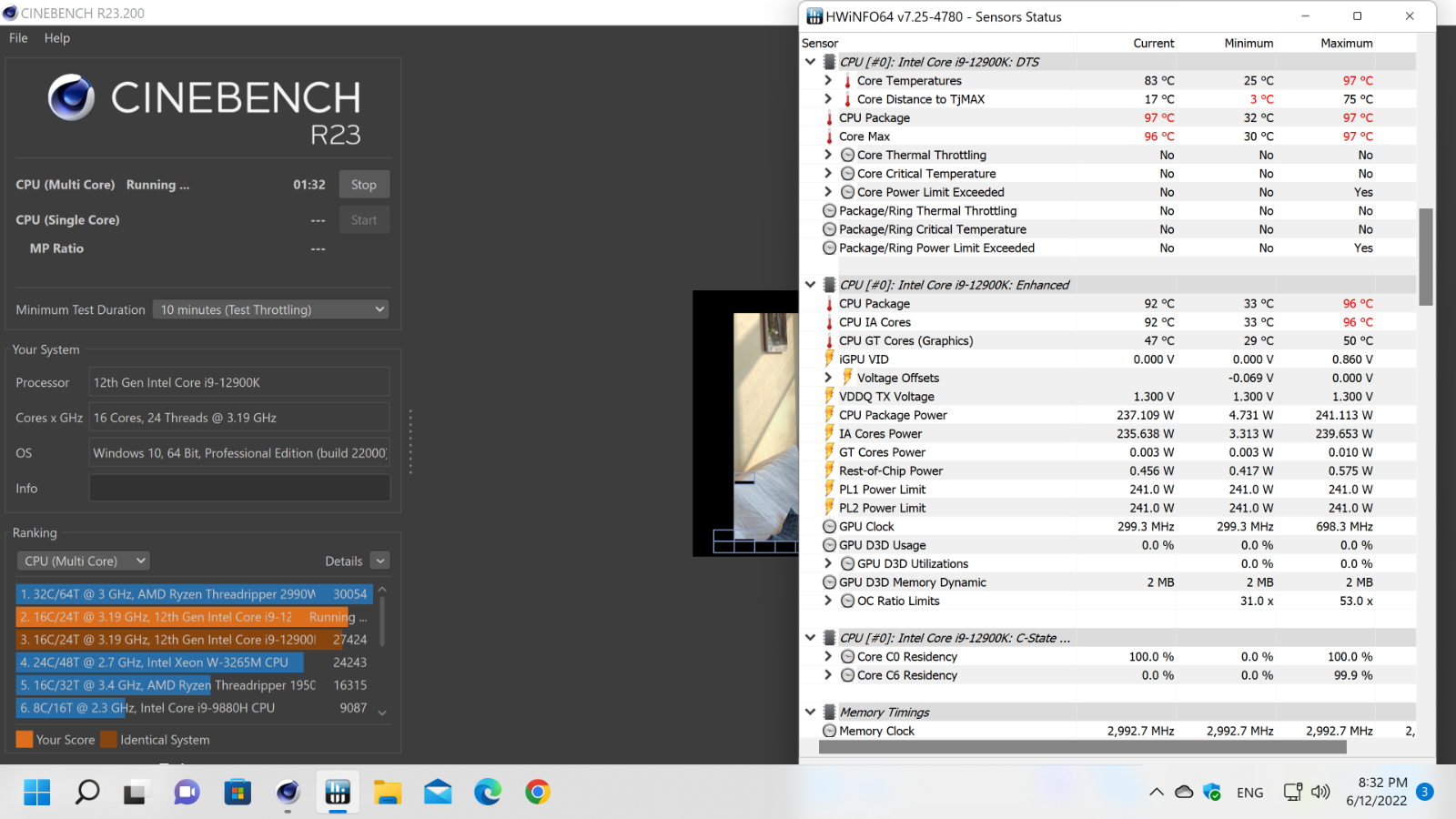Click Cinebench logo sphere
The image size is (1456, 819).
tap(71, 97)
